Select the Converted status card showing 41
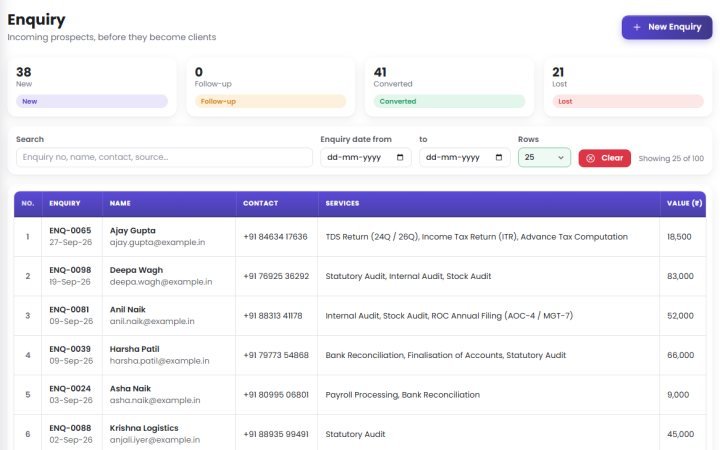Image resolution: width=720 pixels, height=450 pixels. click(x=449, y=87)
